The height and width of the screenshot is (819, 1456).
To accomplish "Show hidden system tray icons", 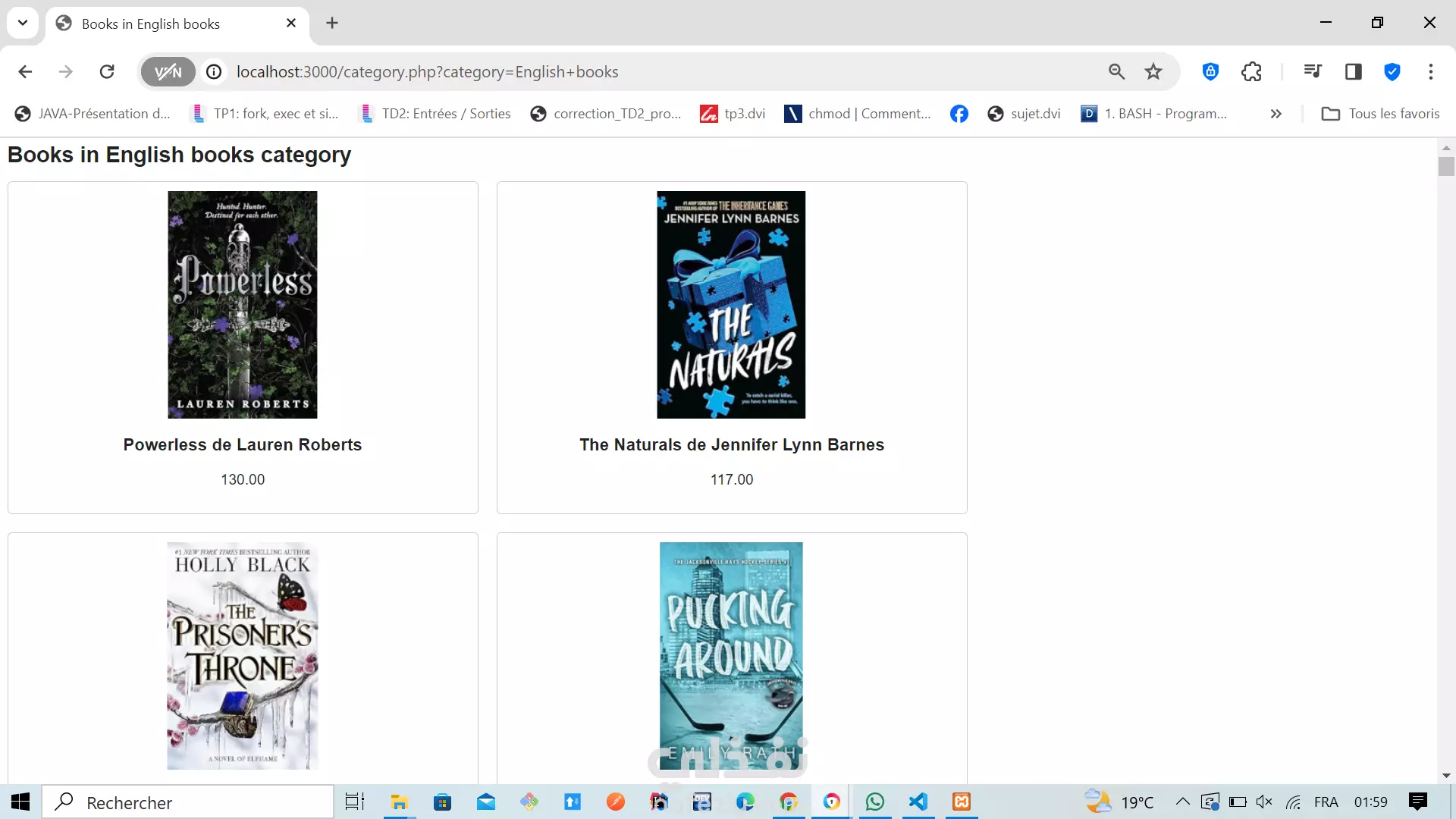I will [1182, 802].
